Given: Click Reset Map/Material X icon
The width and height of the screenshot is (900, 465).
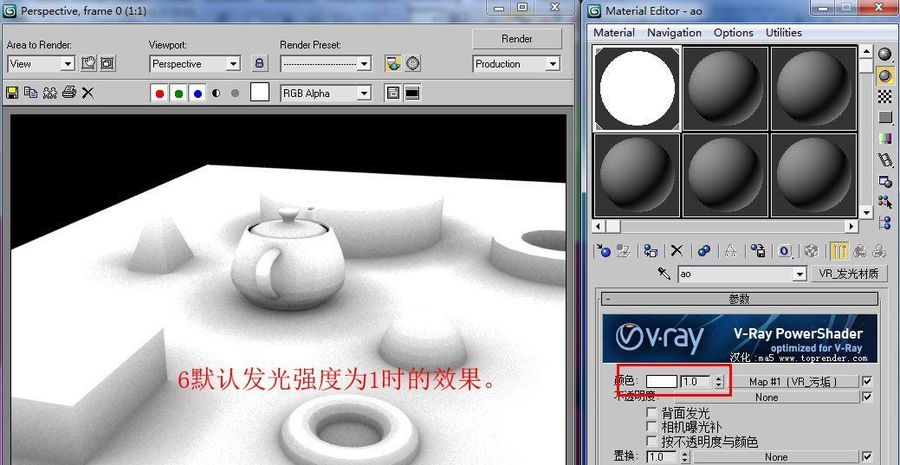Looking at the screenshot, I should coord(677,250).
